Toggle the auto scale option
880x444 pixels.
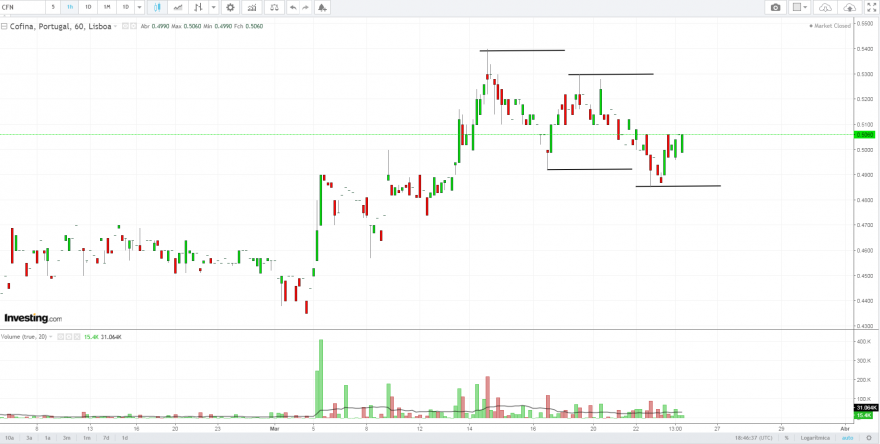click(x=848, y=438)
